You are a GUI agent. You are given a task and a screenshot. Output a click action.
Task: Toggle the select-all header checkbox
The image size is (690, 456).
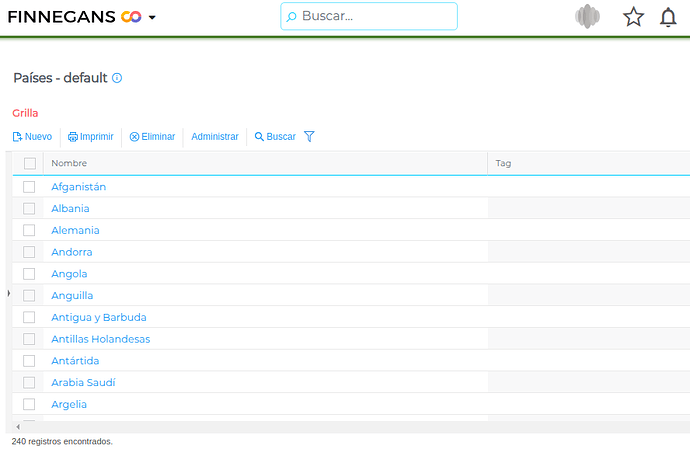(30, 163)
